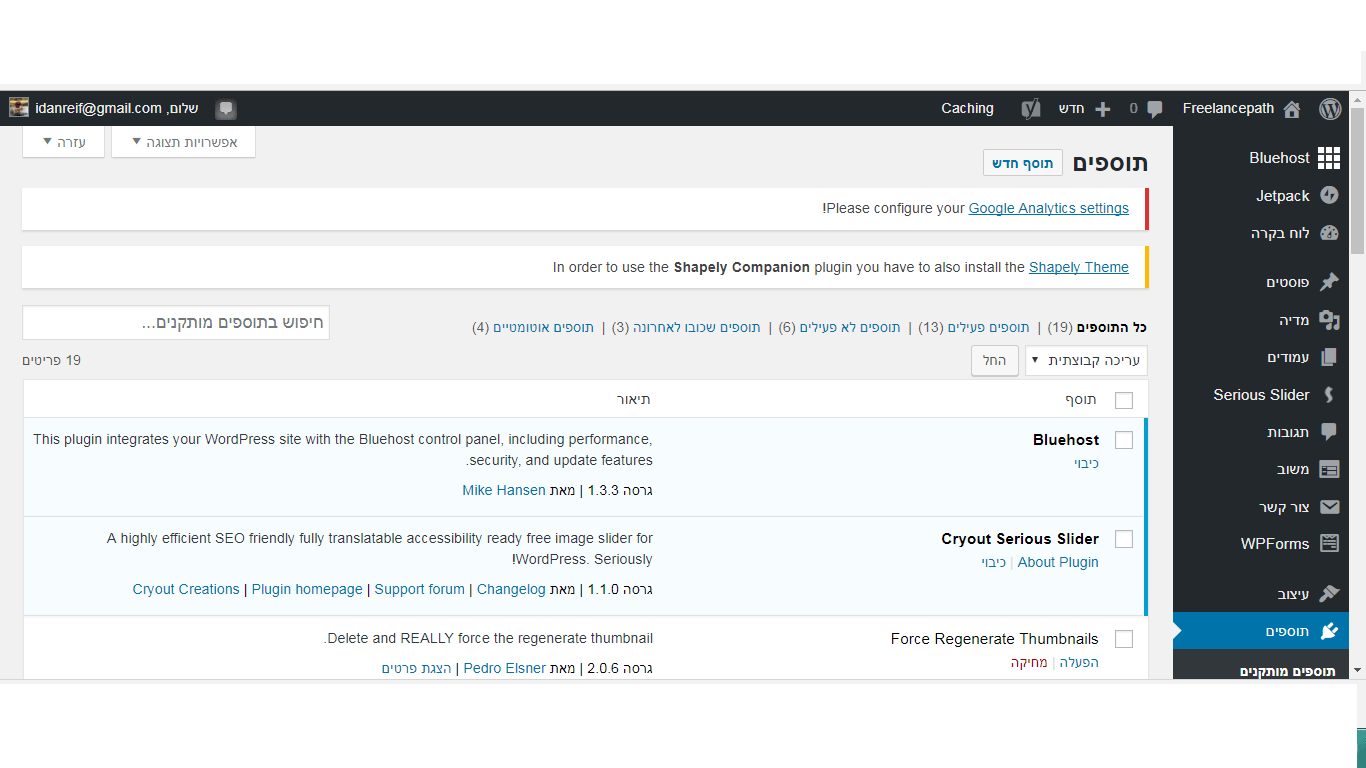1366x768 pixels.
Task: Check the Cryout Serious Slider checkbox
Action: click(1124, 539)
